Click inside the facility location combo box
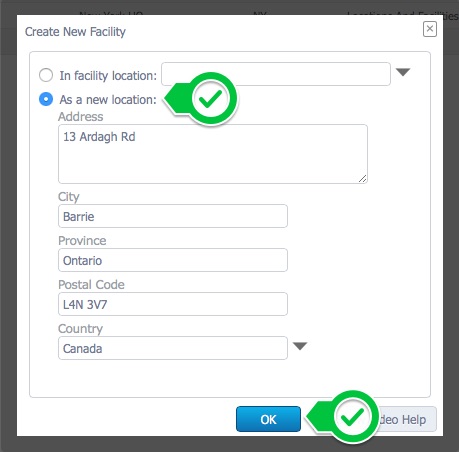This screenshot has height=452, width=459. (x=276, y=74)
